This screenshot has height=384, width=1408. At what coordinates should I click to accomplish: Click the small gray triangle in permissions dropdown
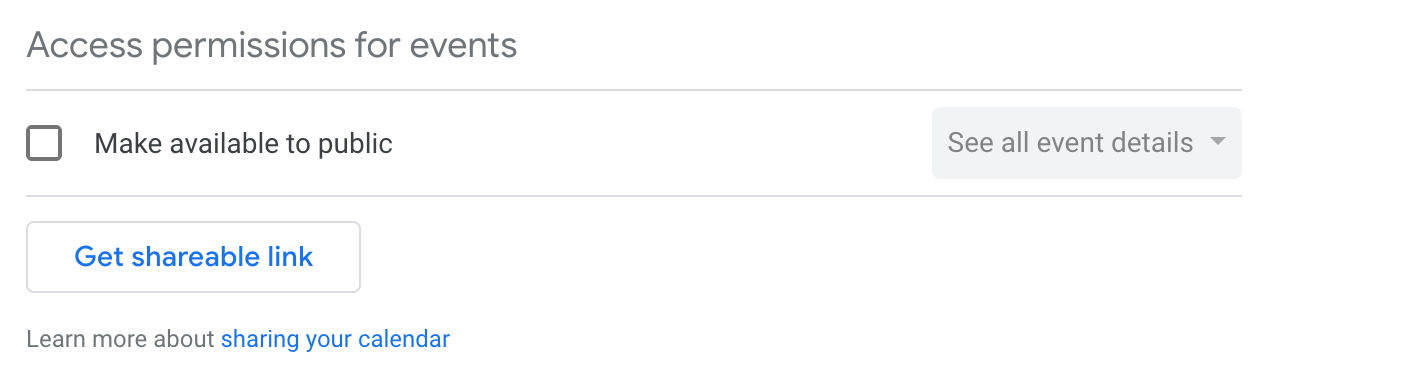point(1217,142)
